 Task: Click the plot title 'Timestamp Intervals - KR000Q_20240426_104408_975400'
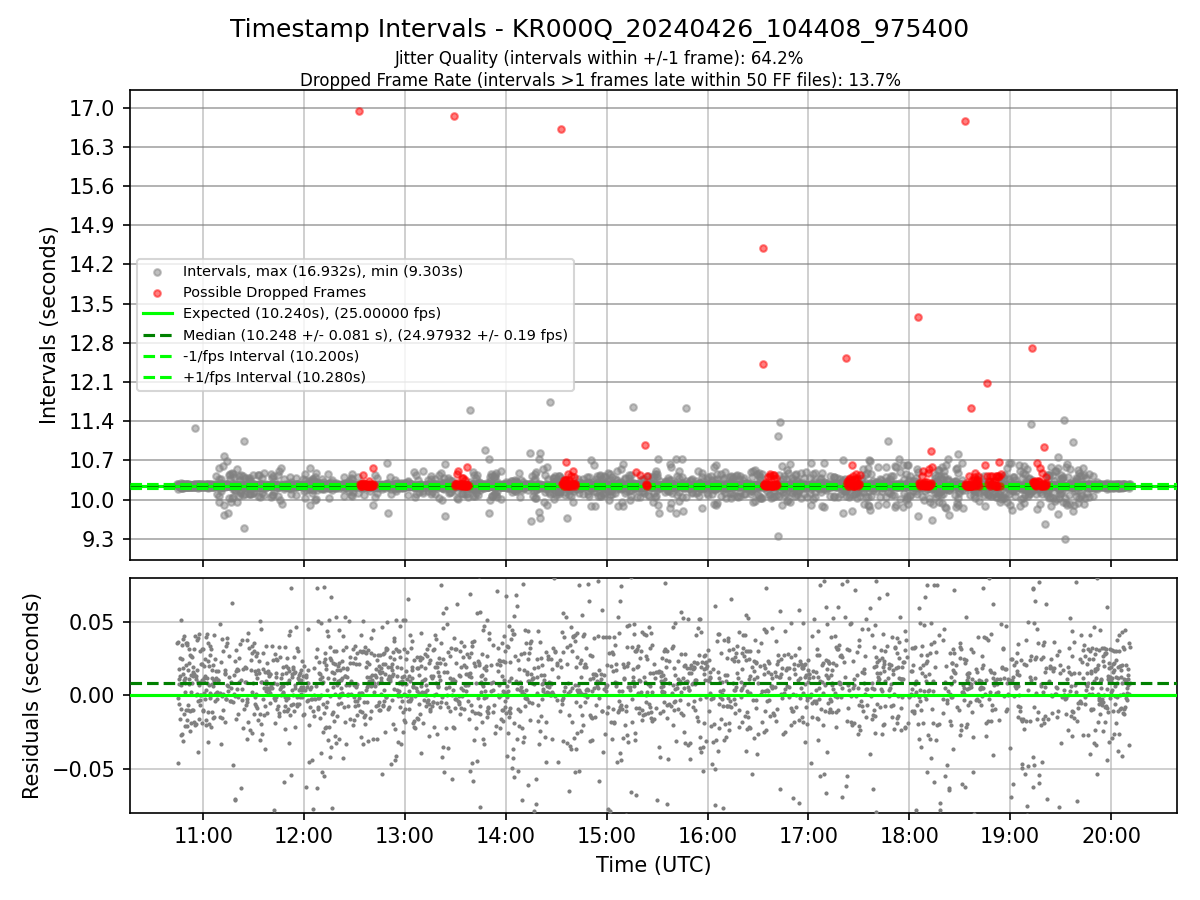click(599, 29)
